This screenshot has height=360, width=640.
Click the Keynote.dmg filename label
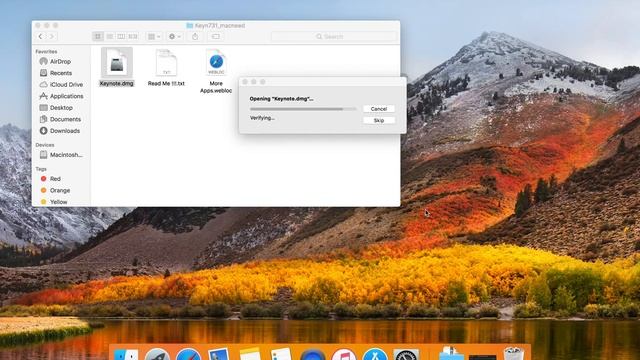coord(117,83)
